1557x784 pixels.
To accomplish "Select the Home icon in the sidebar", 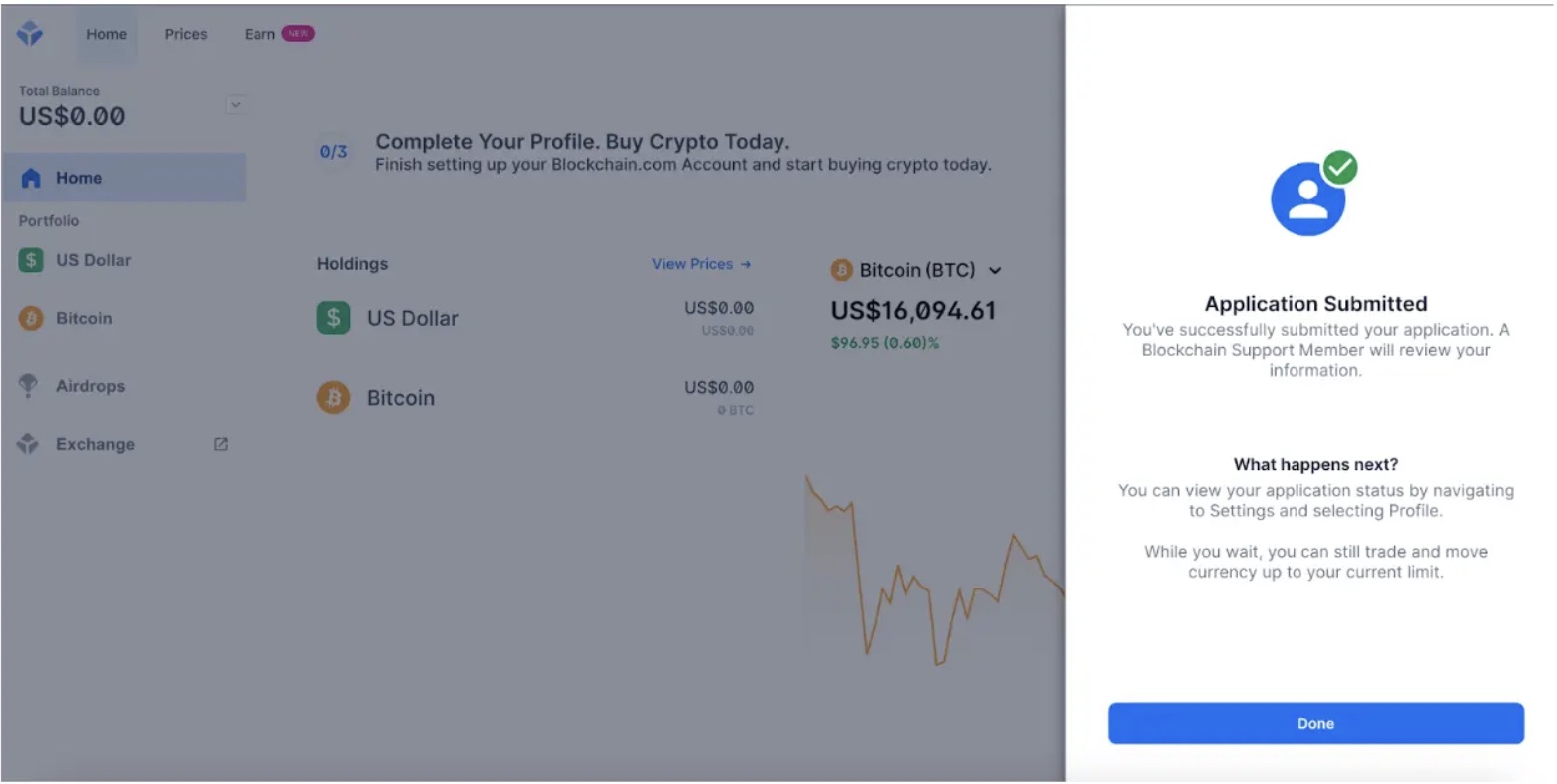I will 33,177.
